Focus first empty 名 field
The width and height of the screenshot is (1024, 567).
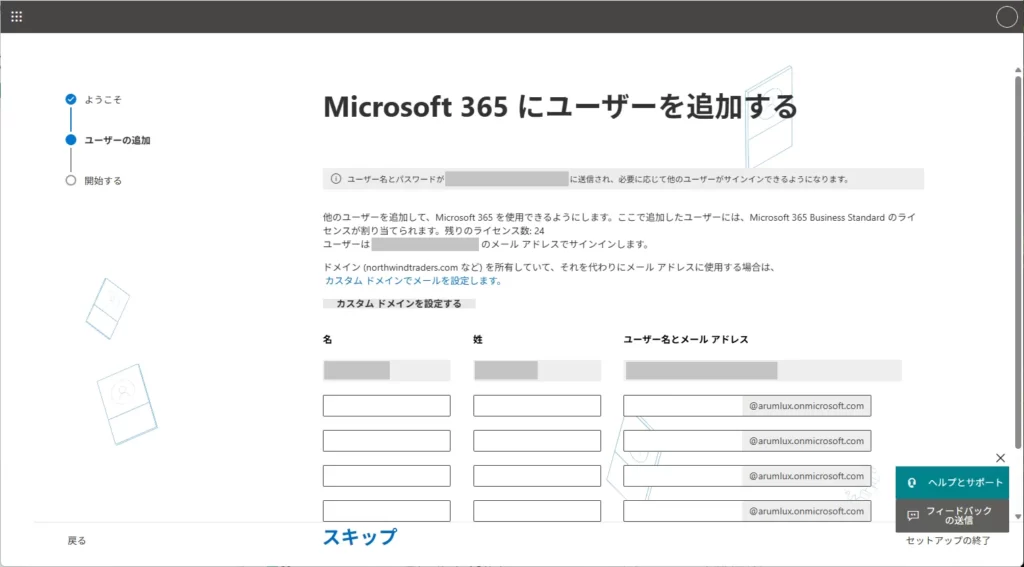pos(387,406)
